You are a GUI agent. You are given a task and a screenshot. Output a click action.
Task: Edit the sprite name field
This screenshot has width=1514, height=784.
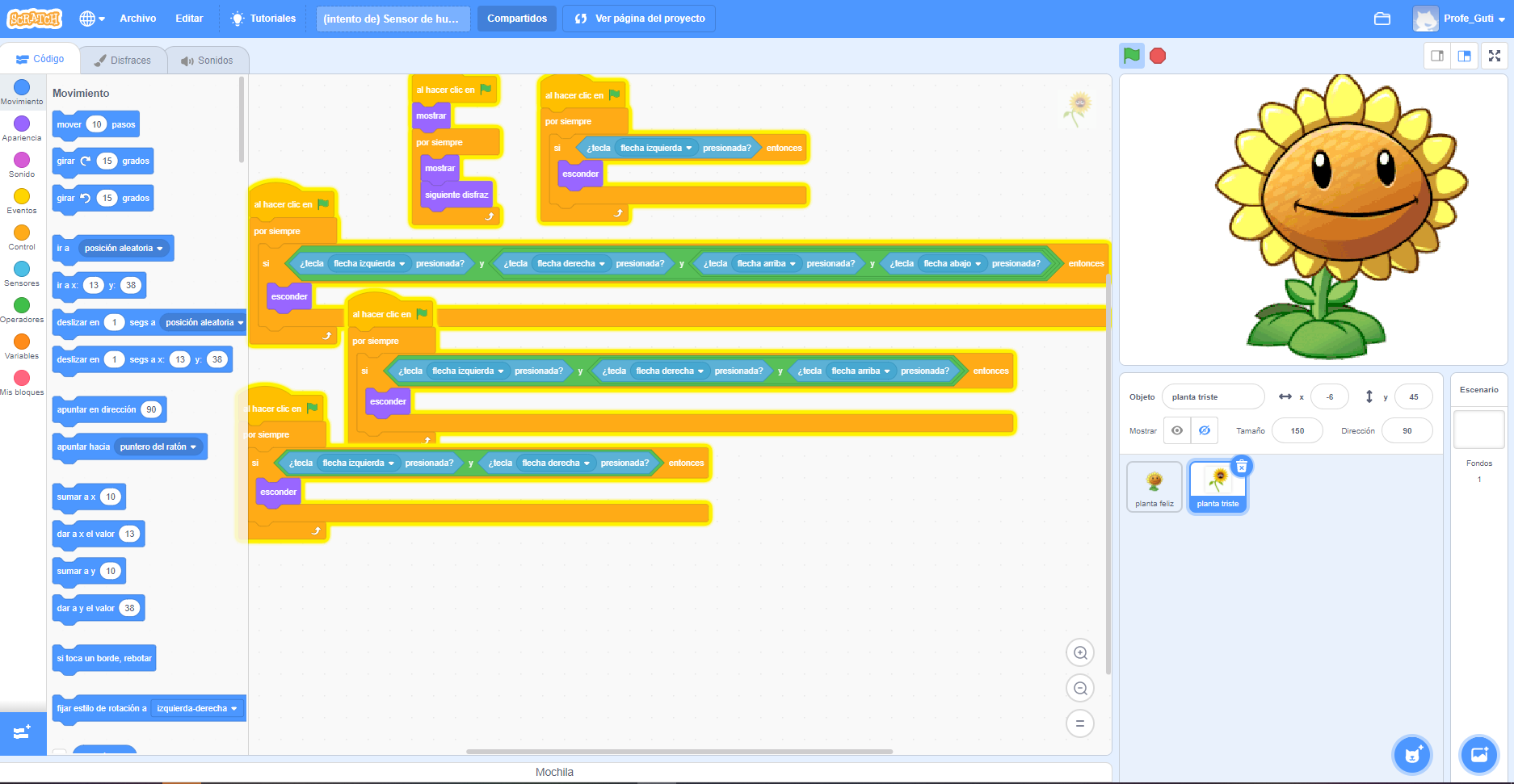pyautogui.click(x=1213, y=396)
